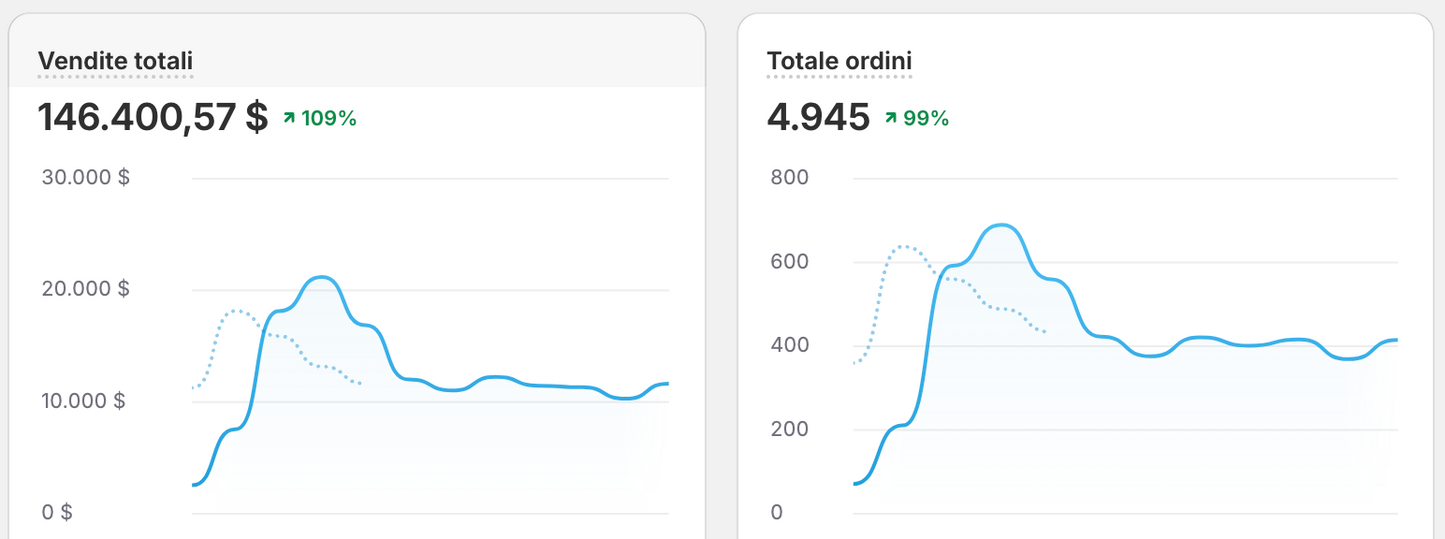Select the 99% growth indicator text
Viewport: 1445px width, 539px height.
coord(926,119)
